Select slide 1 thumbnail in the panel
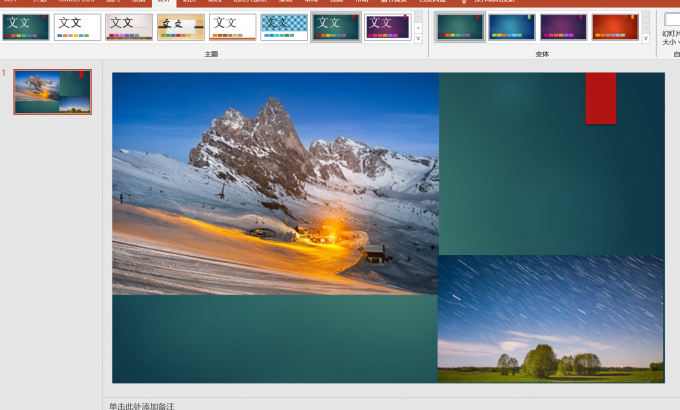 click(x=52, y=92)
